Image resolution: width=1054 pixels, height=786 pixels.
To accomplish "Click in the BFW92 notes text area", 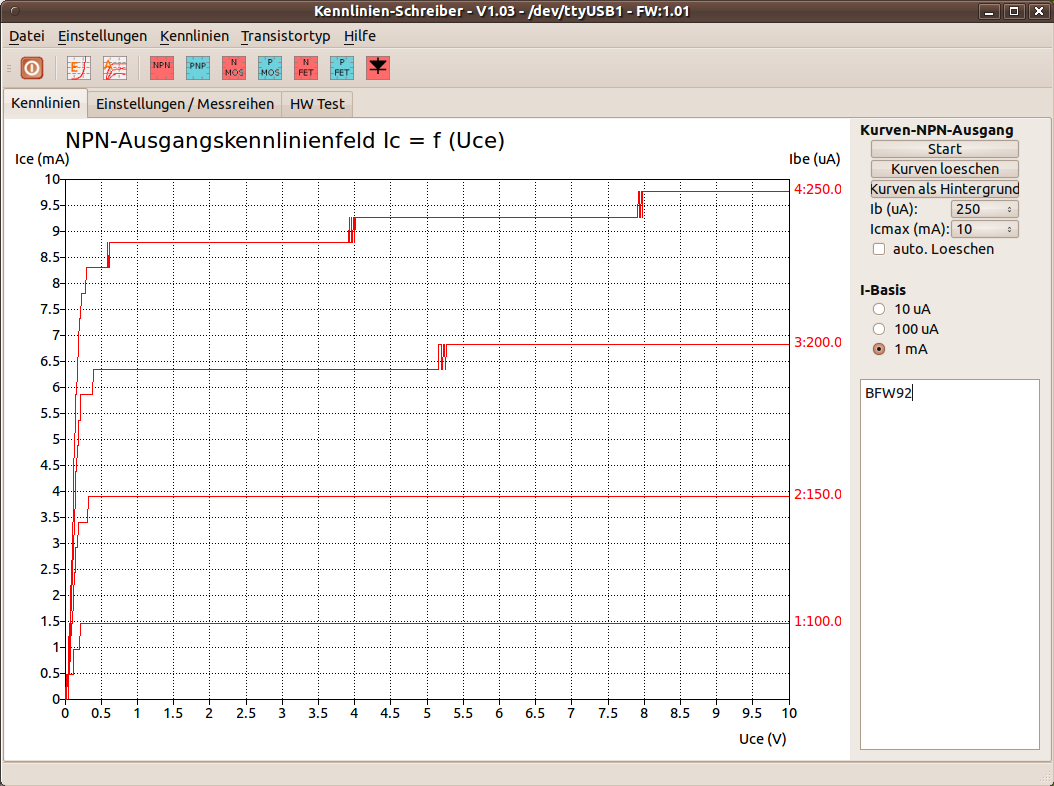I will click(950, 564).
